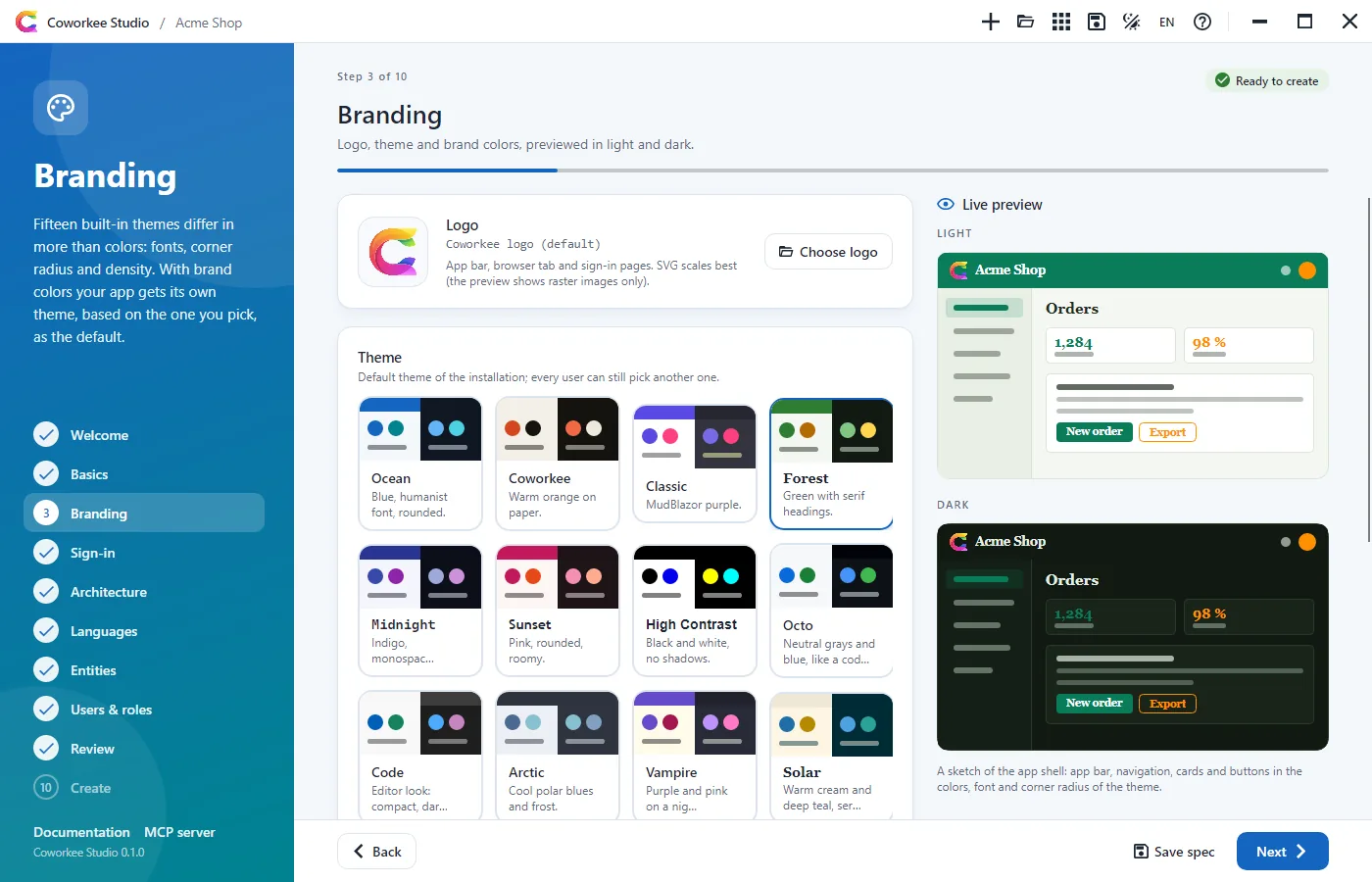This screenshot has width=1372, height=882.
Task: Go to the Welcome step
Action: [144, 435]
